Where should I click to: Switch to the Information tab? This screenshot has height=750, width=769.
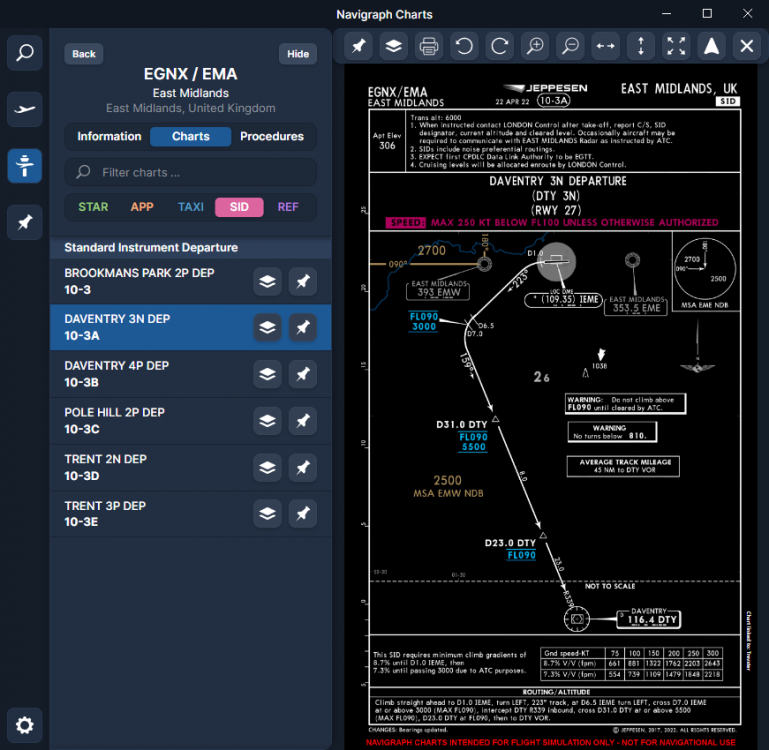109,137
